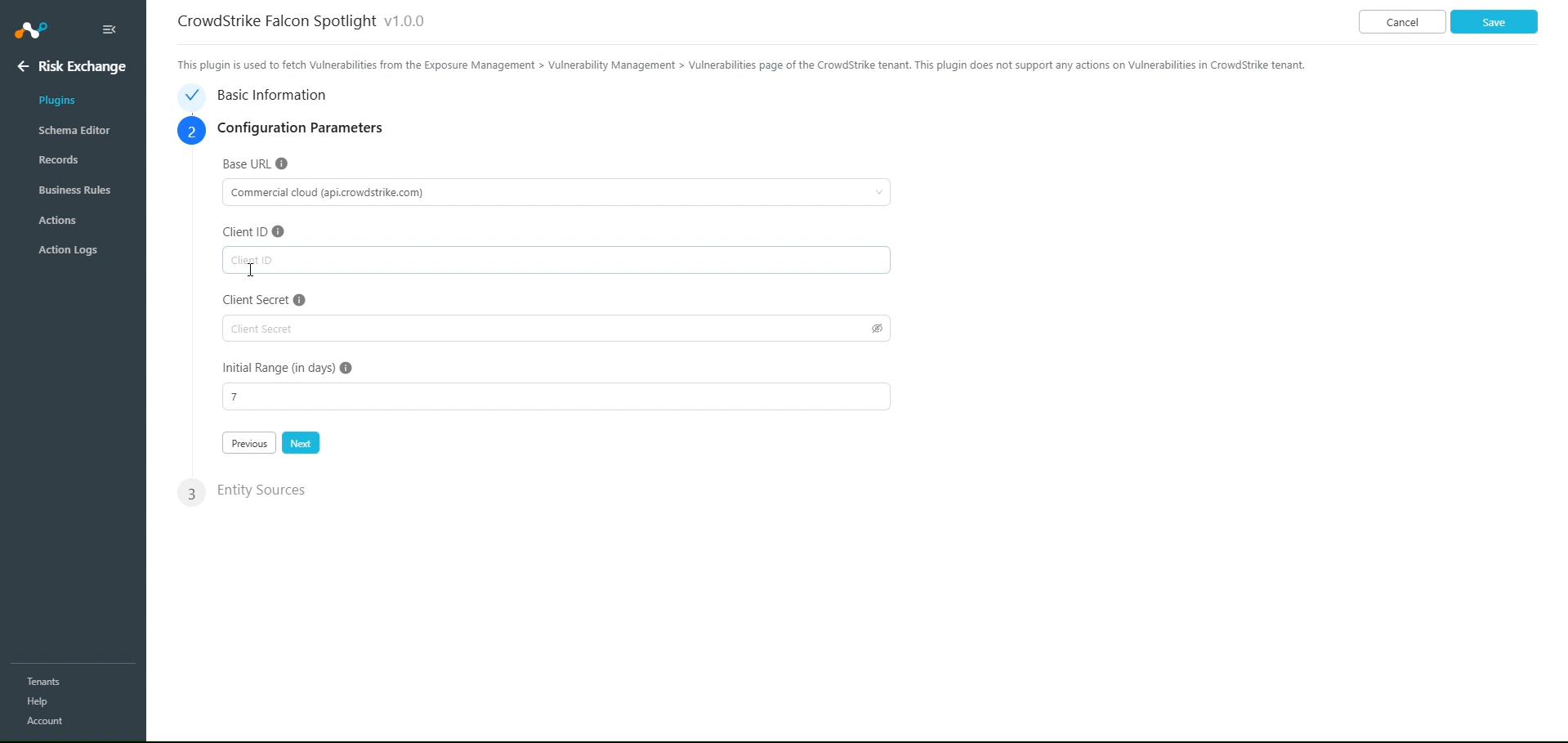Click the Risk Exchange heading
1568x743 pixels.
(82, 66)
